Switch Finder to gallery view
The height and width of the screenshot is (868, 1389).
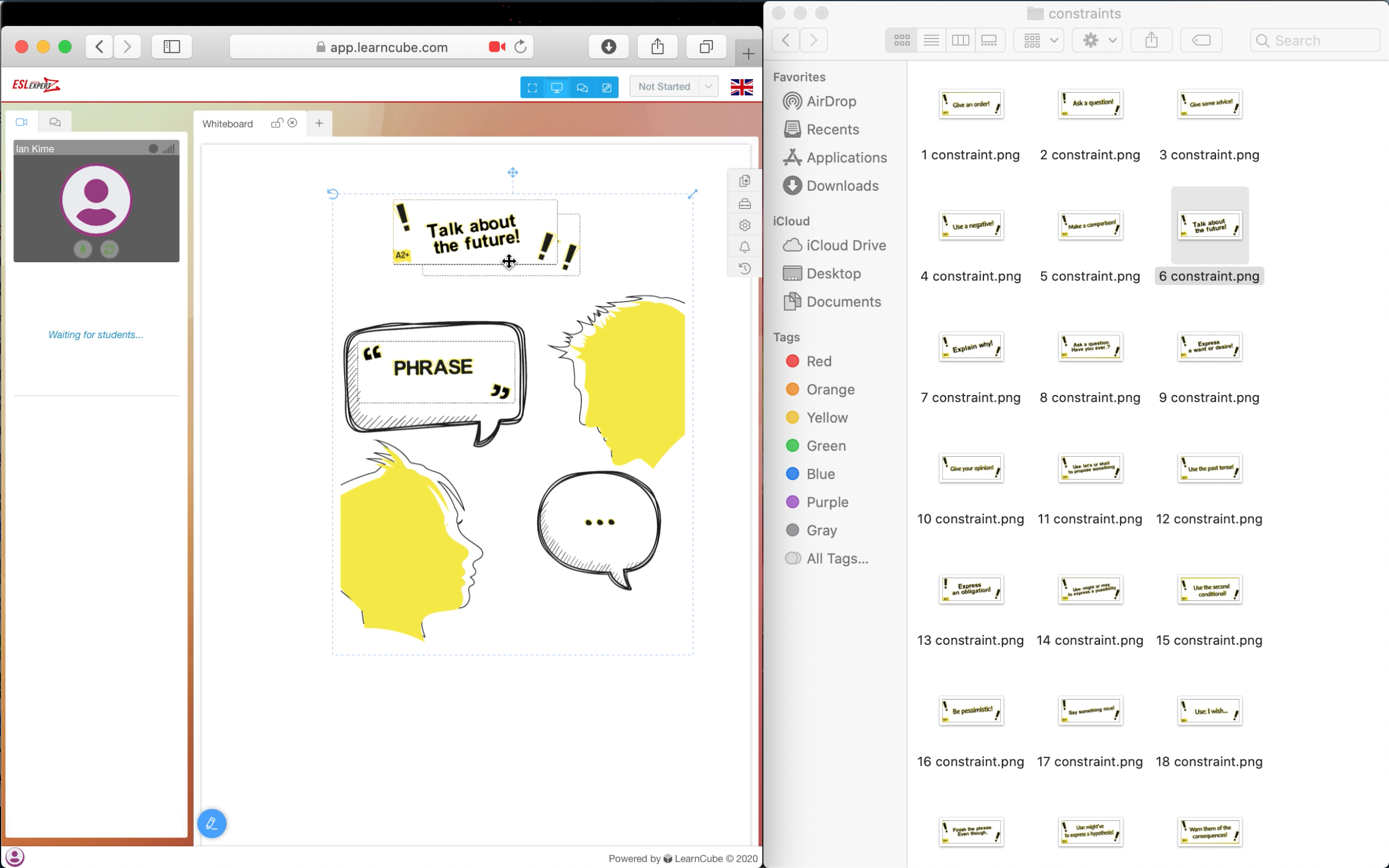[989, 40]
